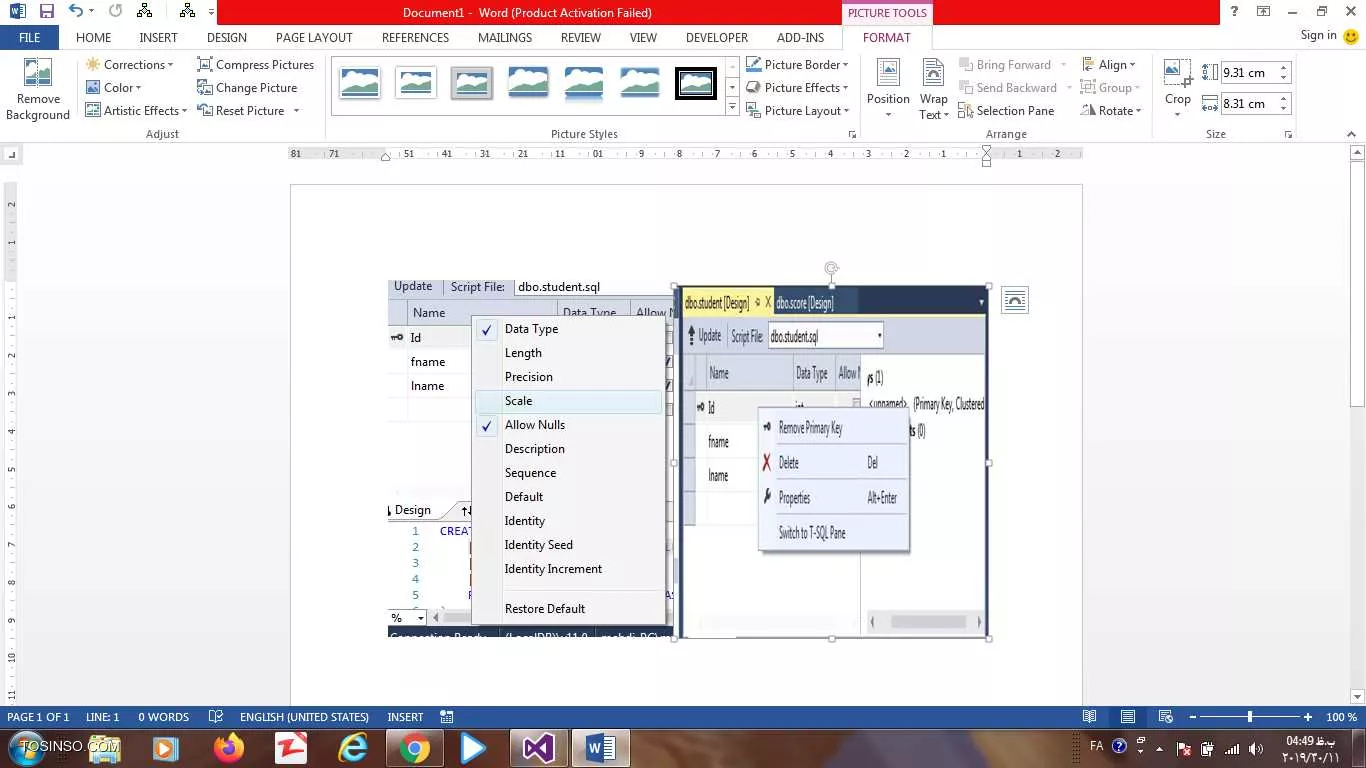Viewport: 1366px width, 768px height.
Task: Open Corrections dropdown
Action: point(129,65)
